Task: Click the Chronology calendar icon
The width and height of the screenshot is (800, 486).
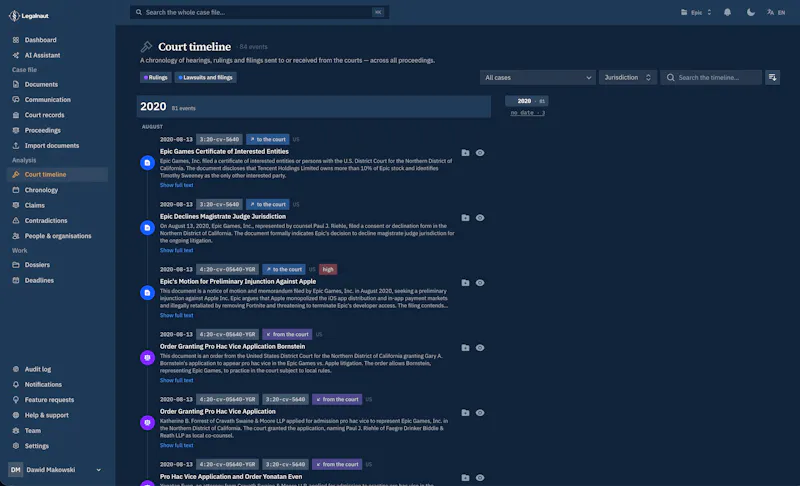Action: coord(16,190)
